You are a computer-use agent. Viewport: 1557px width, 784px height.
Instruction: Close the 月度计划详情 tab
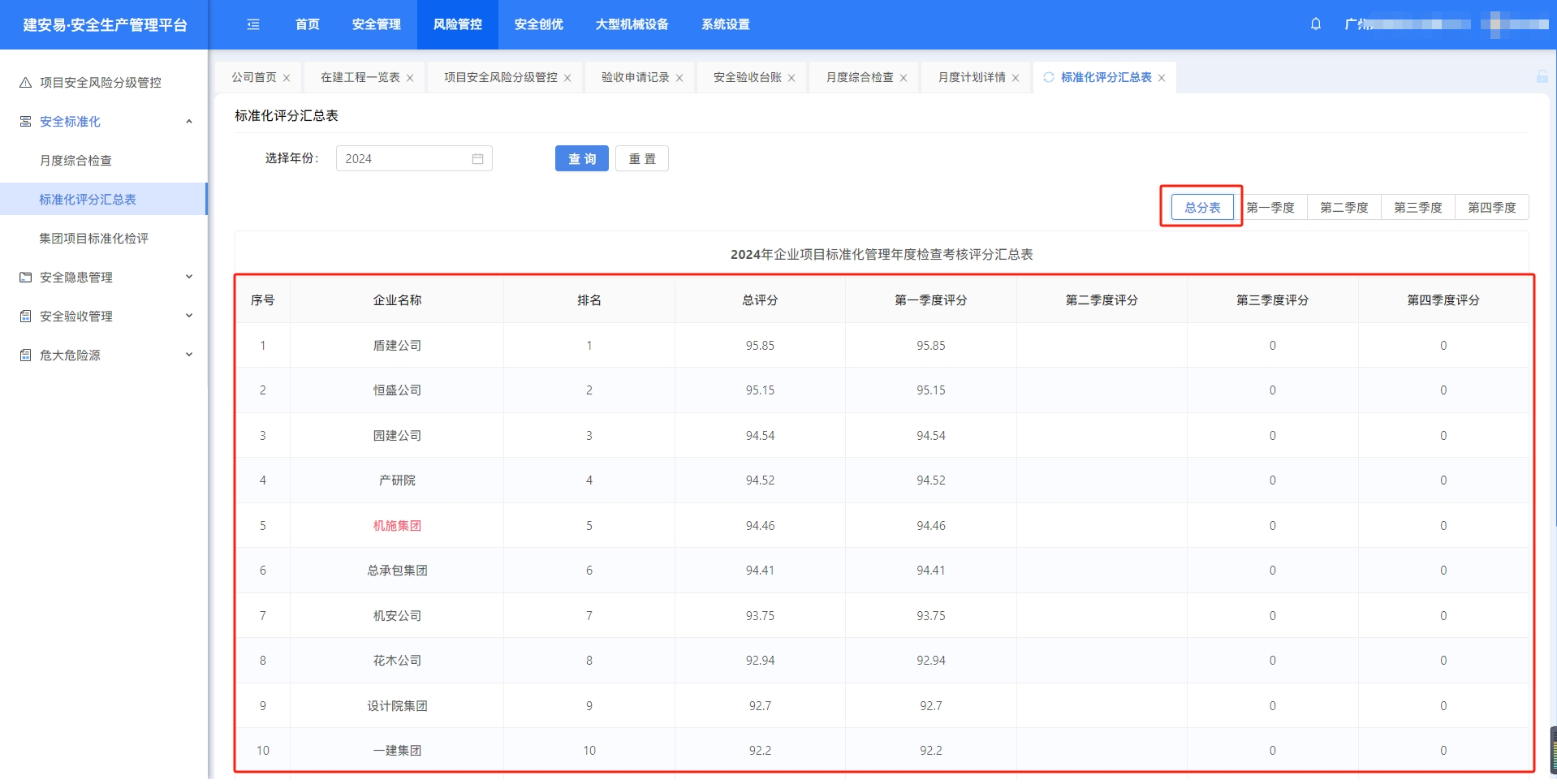pyautogui.click(x=1016, y=78)
